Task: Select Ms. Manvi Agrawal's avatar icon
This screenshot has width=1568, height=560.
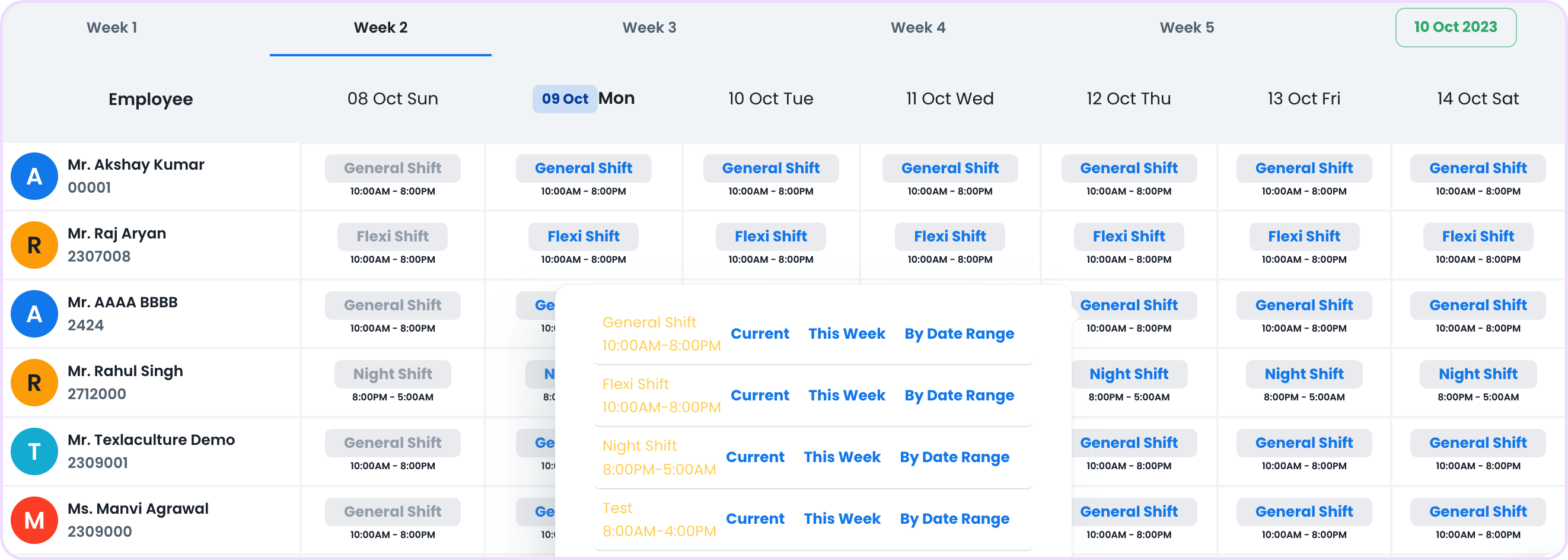Action: click(34, 520)
